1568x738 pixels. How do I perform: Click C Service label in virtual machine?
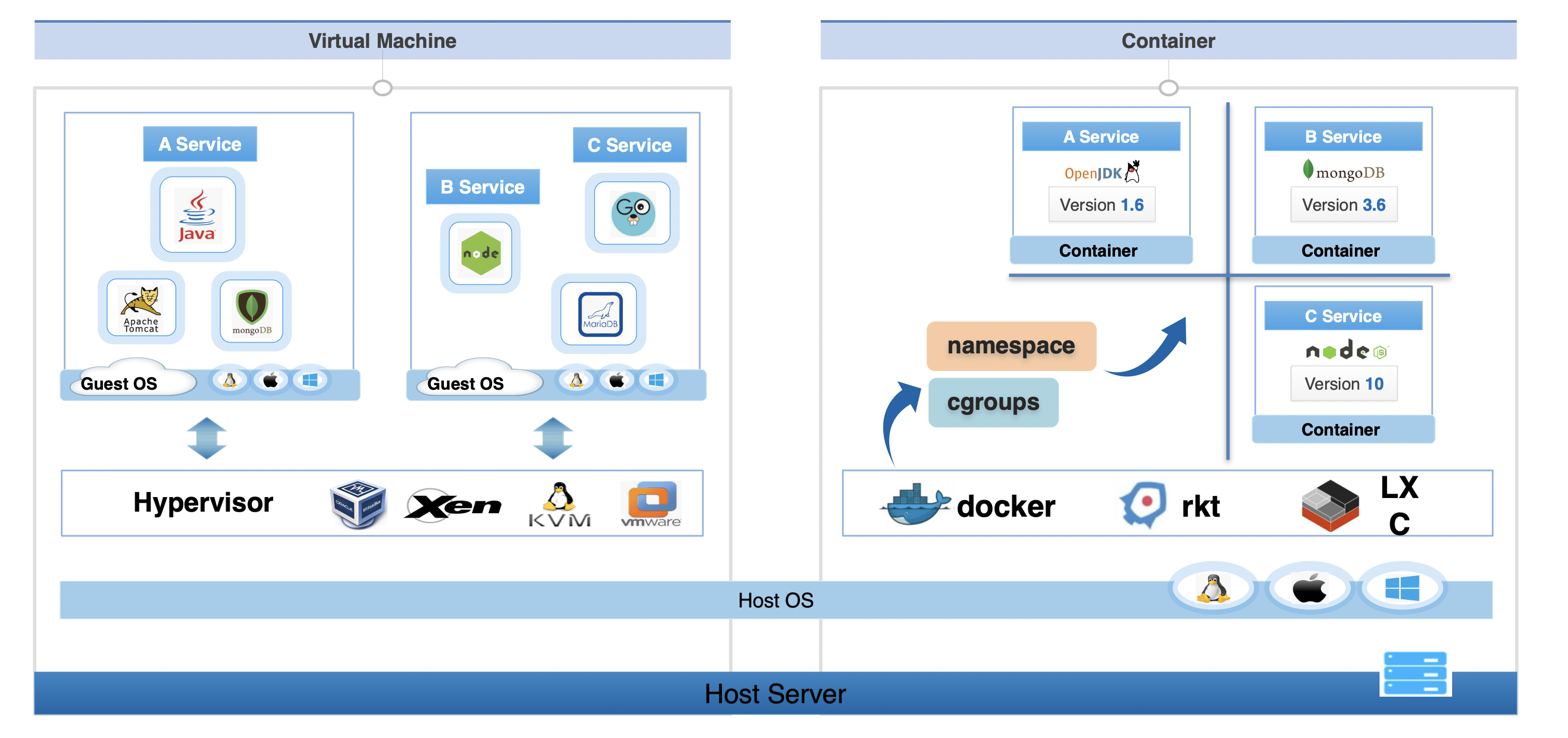point(629,145)
